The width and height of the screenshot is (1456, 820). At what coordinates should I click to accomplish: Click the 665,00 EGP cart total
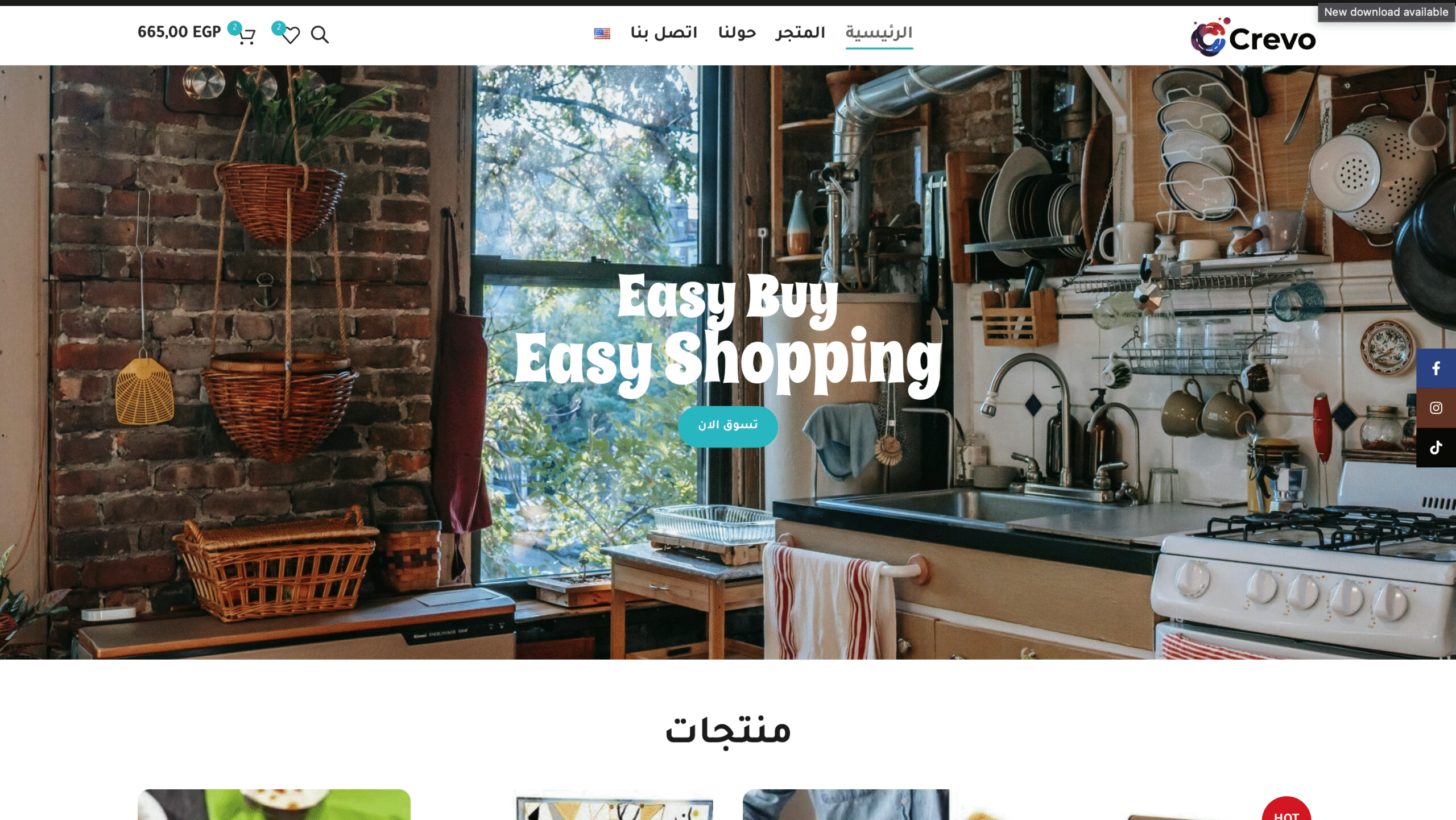tap(179, 32)
